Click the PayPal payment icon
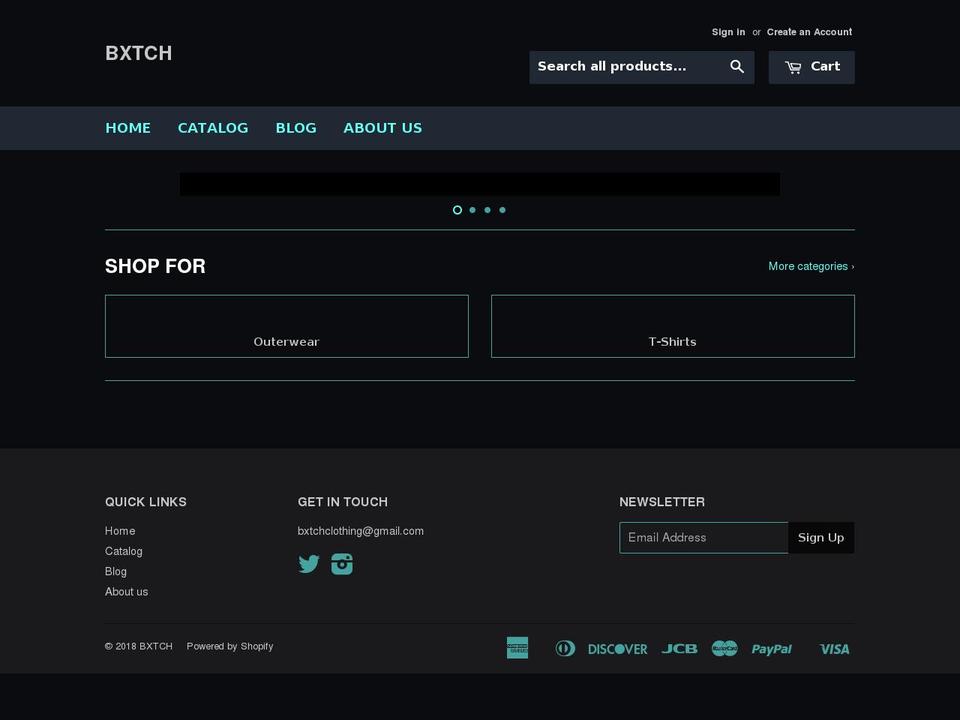960x720 pixels. pos(771,648)
